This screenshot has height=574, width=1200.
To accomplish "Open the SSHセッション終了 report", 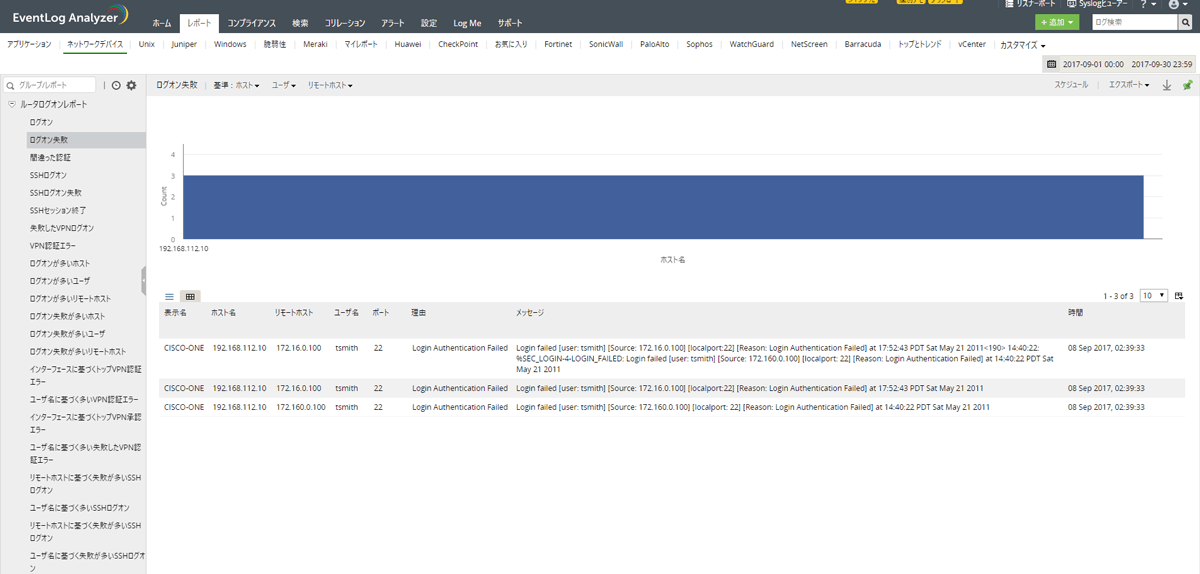I will 58,210.
